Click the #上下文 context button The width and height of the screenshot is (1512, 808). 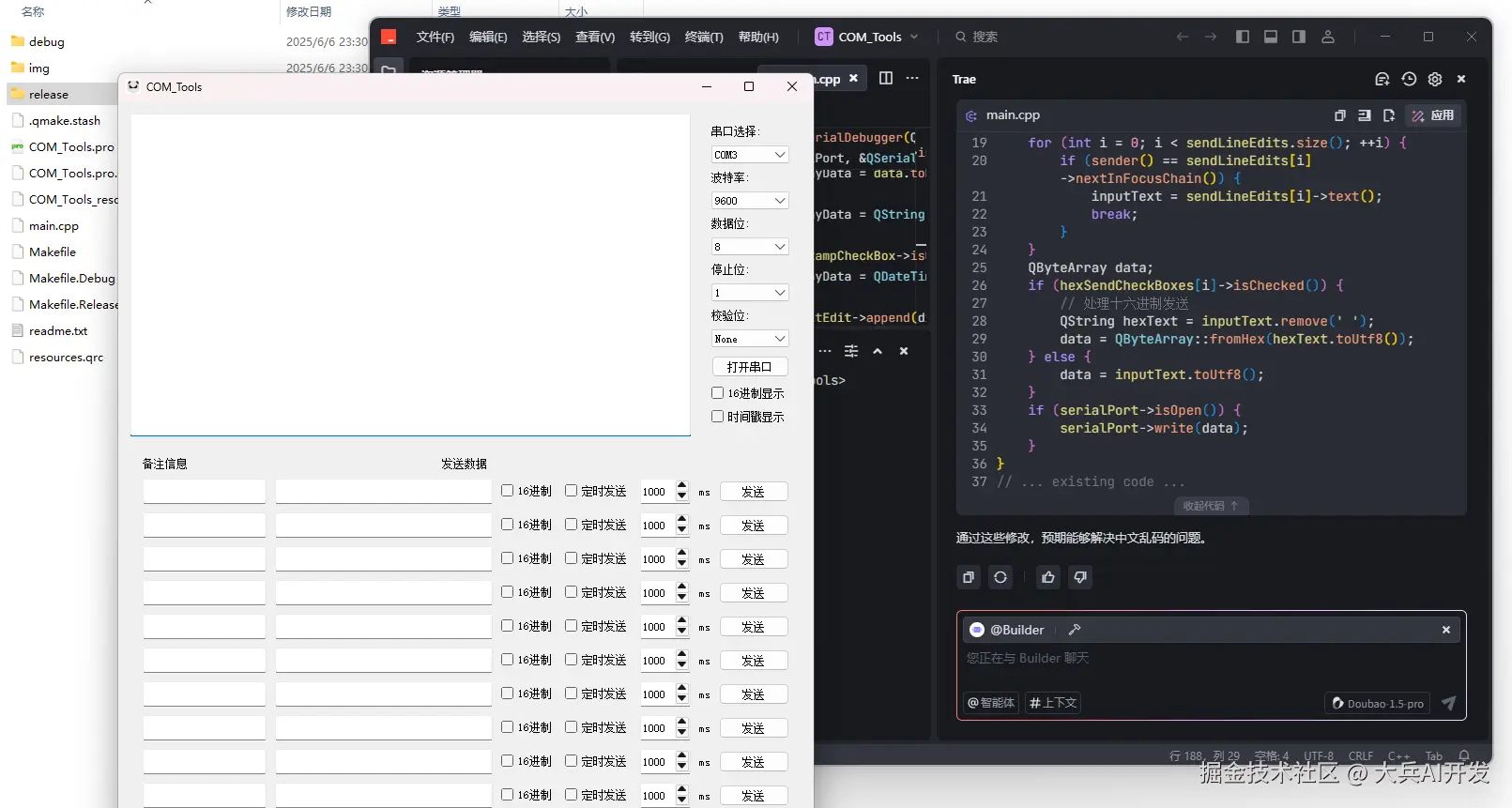[1053, 703]
